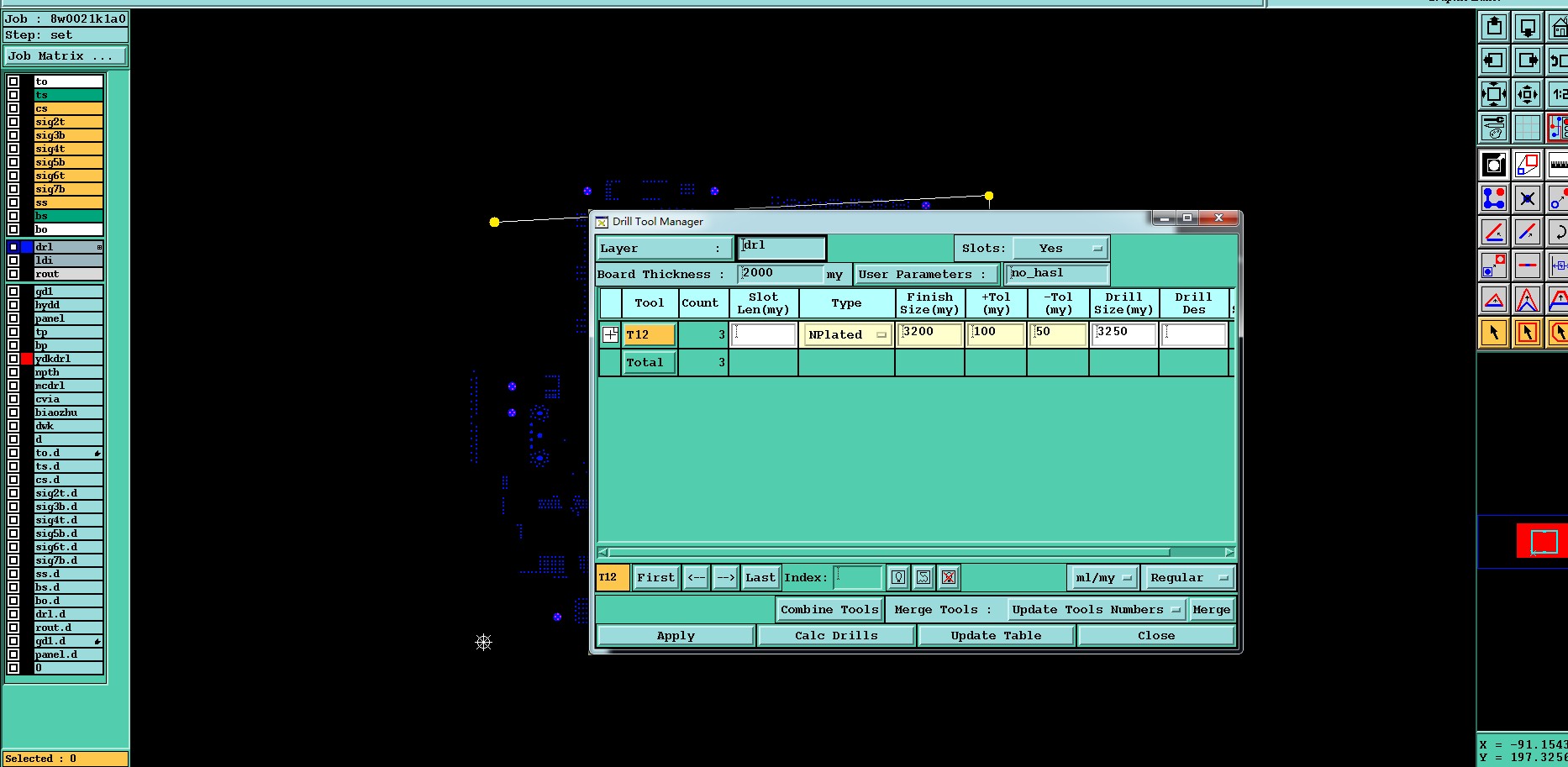Click the refresh drill icon beside Index
Image resolution: width=1568 pixels, height=767 pixels.
pyautogui.click(x=923, y=577)
